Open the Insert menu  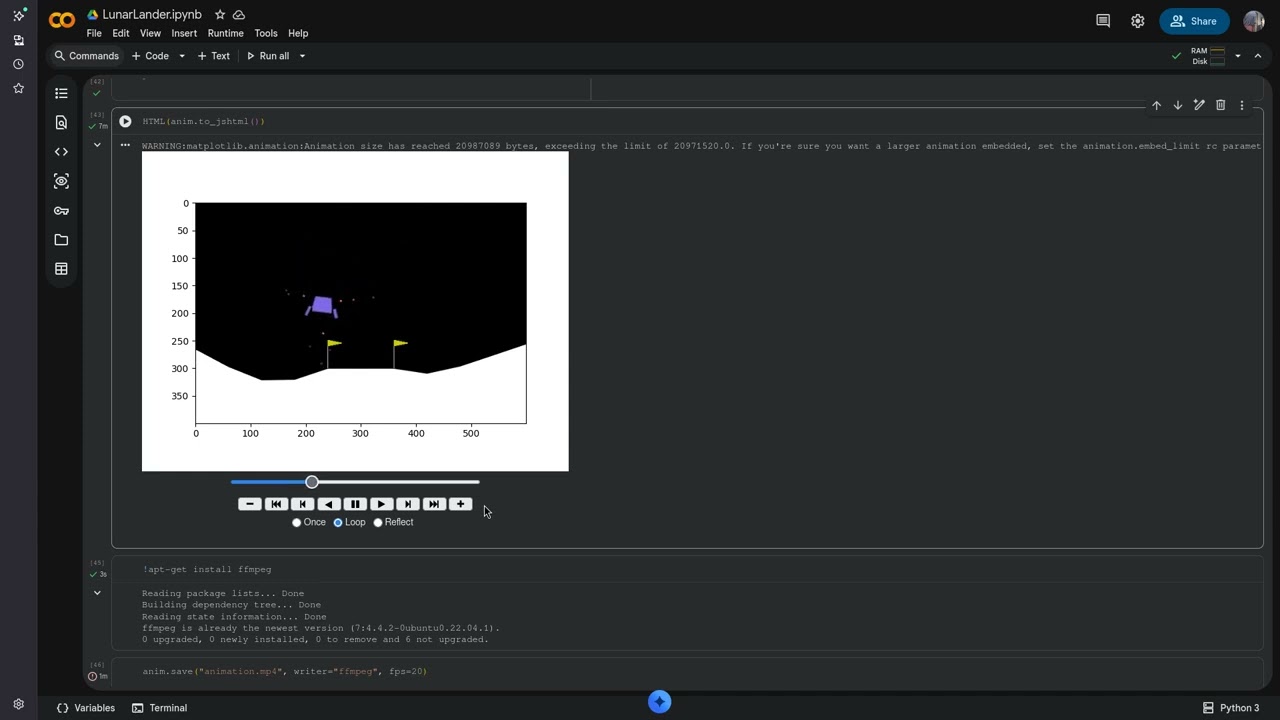click(184, 33)
